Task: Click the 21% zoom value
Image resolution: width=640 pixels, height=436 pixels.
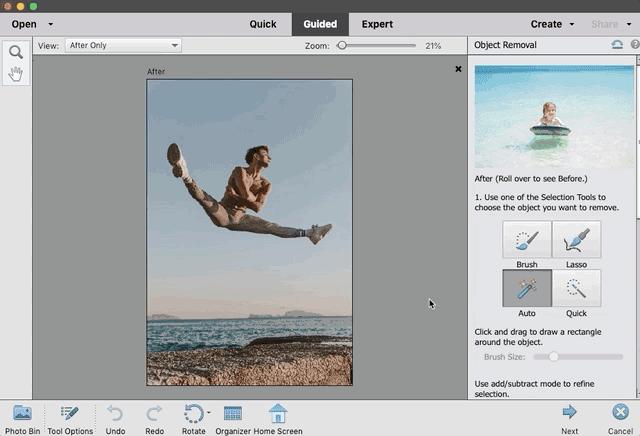Action: coord(433,46)
